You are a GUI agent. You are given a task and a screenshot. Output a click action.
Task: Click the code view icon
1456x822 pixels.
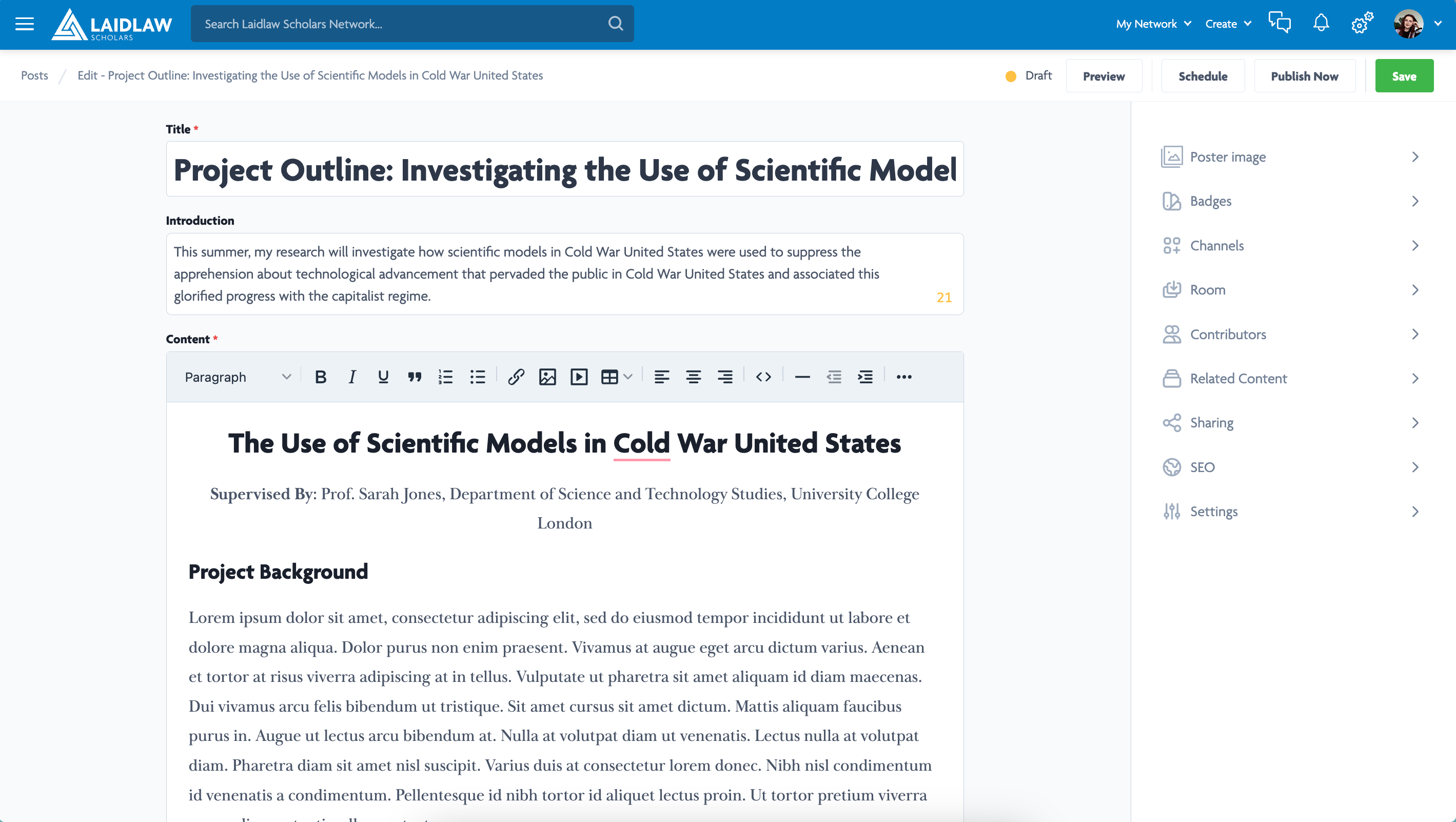[763, 377]
